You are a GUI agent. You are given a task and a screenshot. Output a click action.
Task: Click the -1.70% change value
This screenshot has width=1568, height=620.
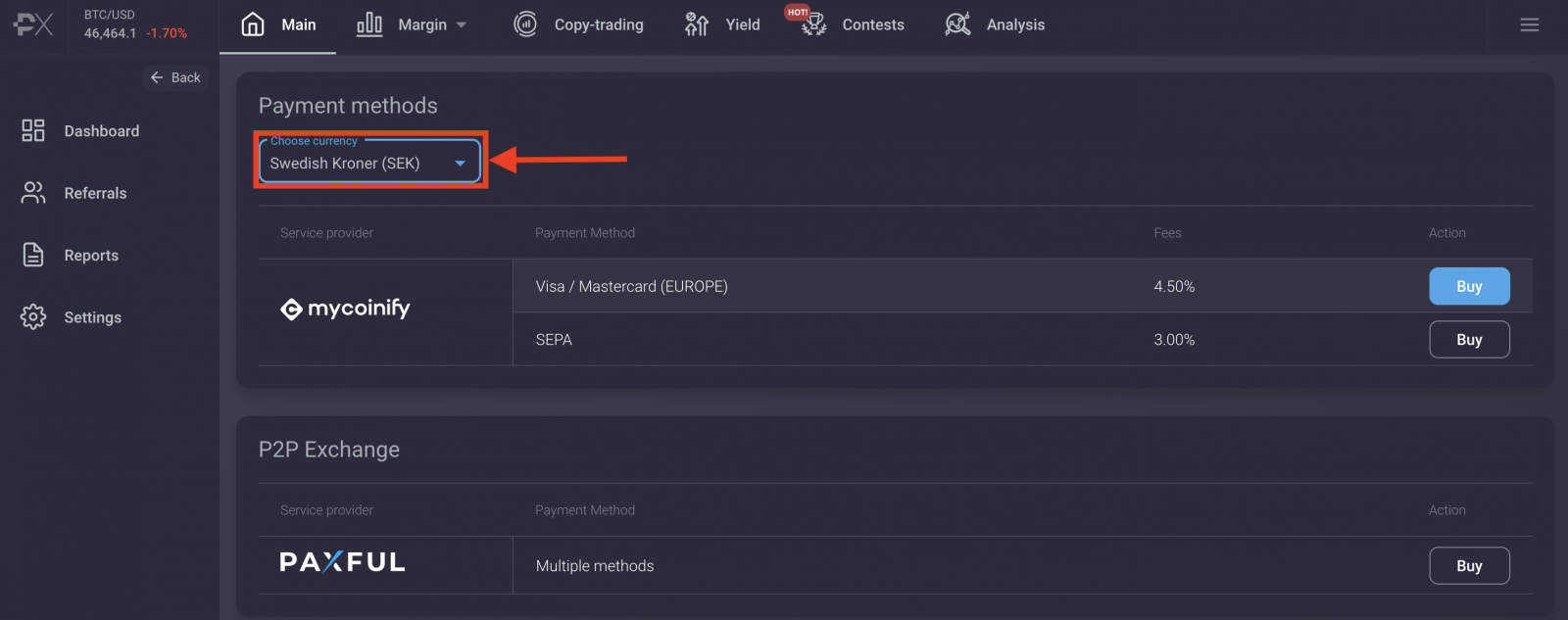pos(167,33)
